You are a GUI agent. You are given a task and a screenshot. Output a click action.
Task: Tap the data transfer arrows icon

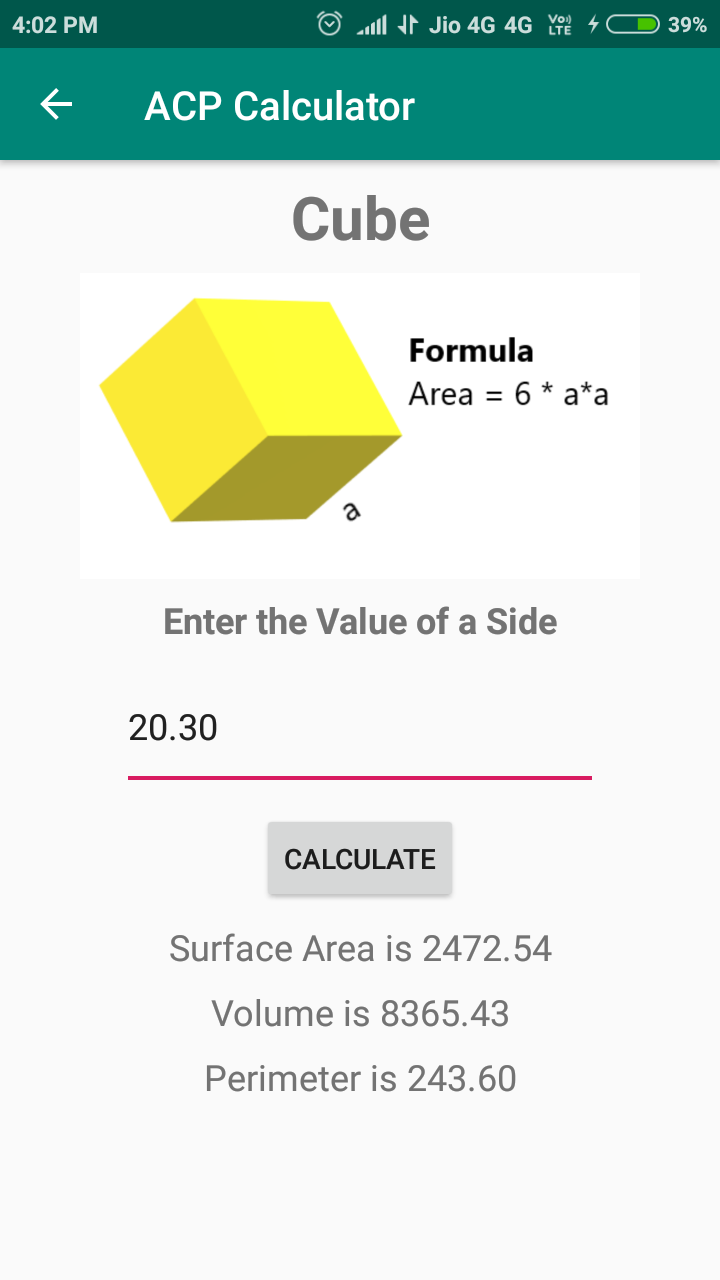pyautogui.click(x=408, y=25)
